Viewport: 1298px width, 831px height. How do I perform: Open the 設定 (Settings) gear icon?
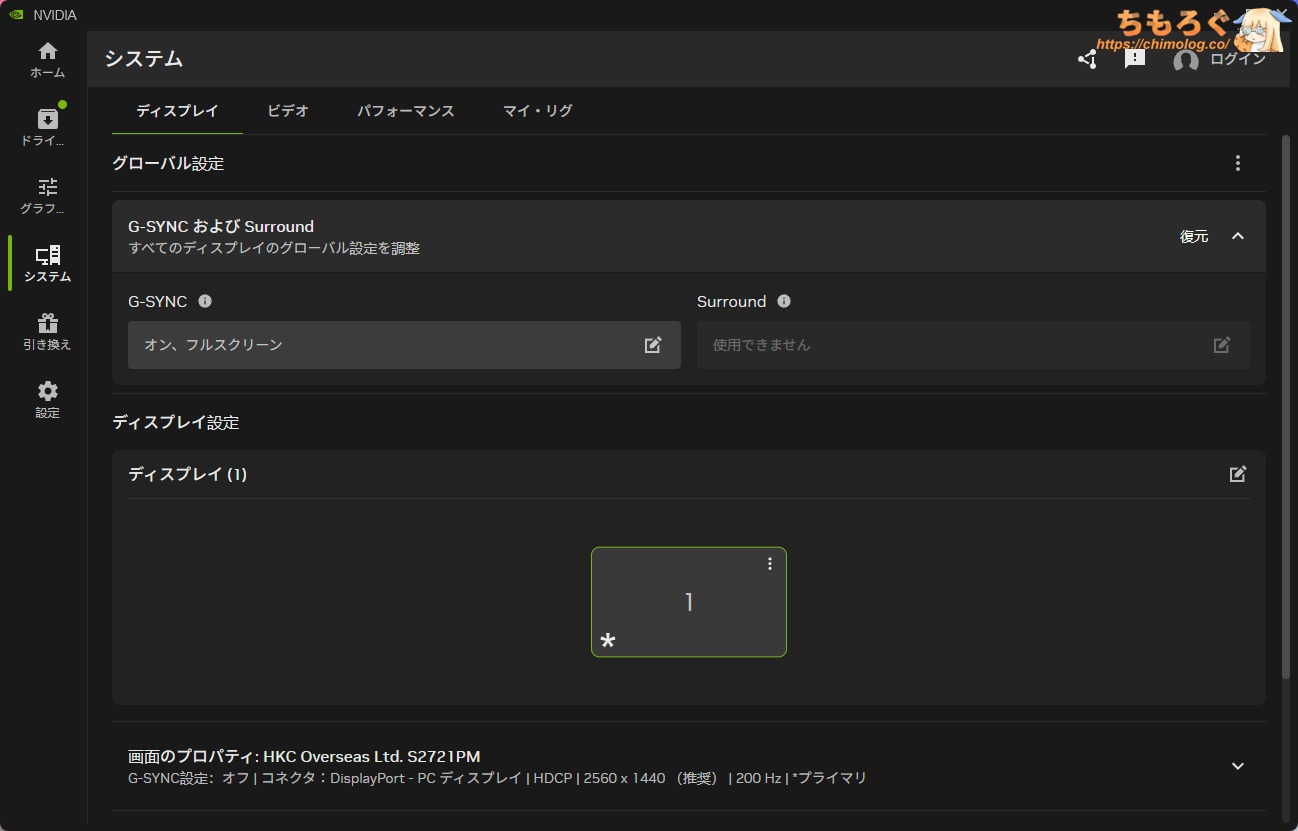coord(47,399)
